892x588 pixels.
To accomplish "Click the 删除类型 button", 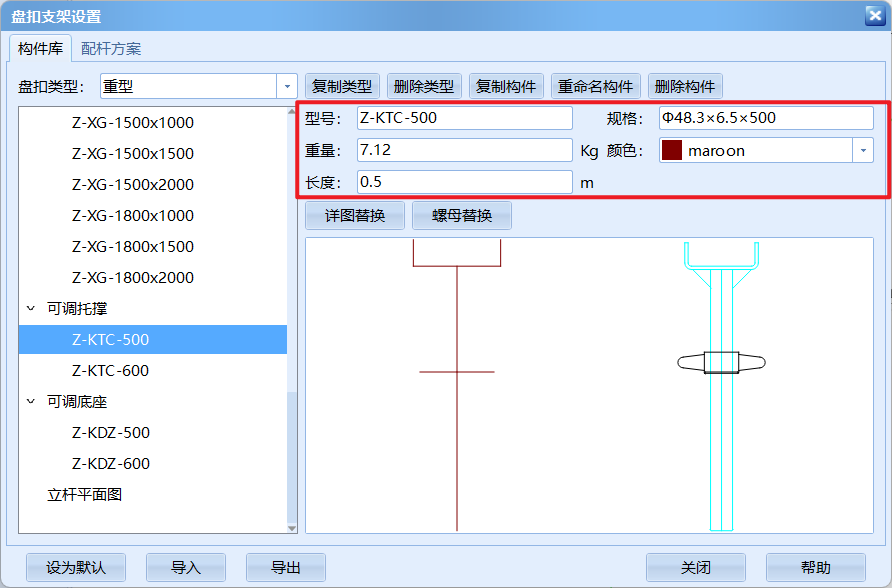I will pyautogui.click(x=424, y=87).
